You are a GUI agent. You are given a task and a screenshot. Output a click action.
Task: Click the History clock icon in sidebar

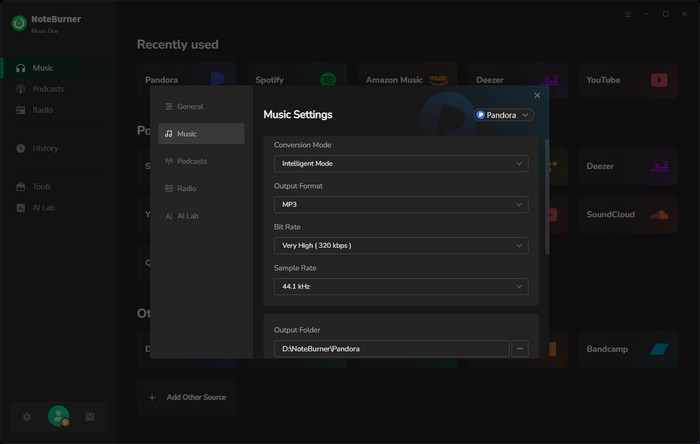tap(21, 148)
